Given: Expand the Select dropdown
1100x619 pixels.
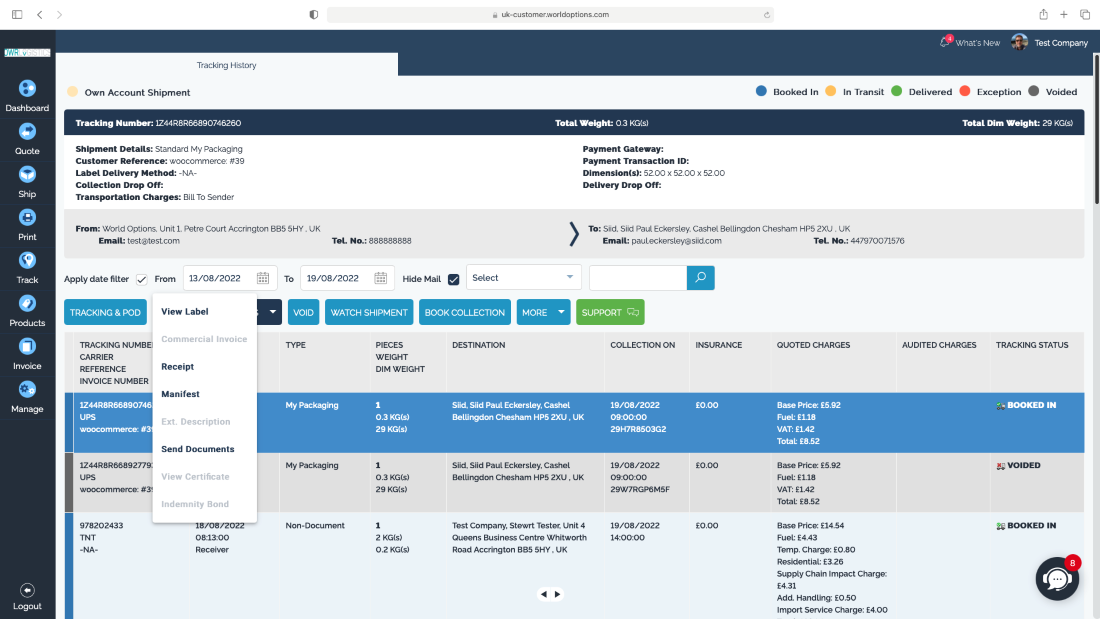Looking at the screenshot, I should (x=523, y=278).
